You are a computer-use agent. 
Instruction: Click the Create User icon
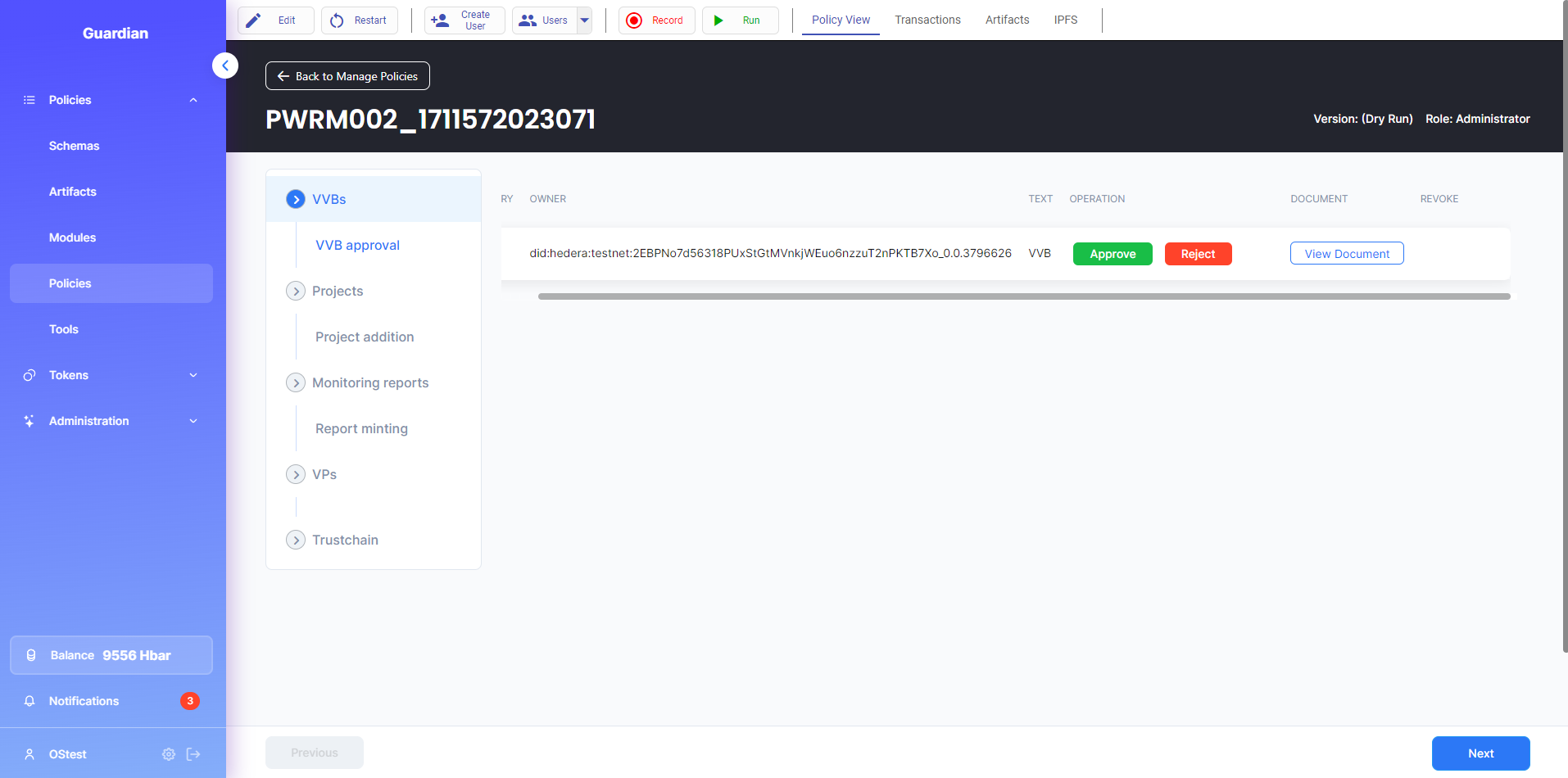pos(440,20)
